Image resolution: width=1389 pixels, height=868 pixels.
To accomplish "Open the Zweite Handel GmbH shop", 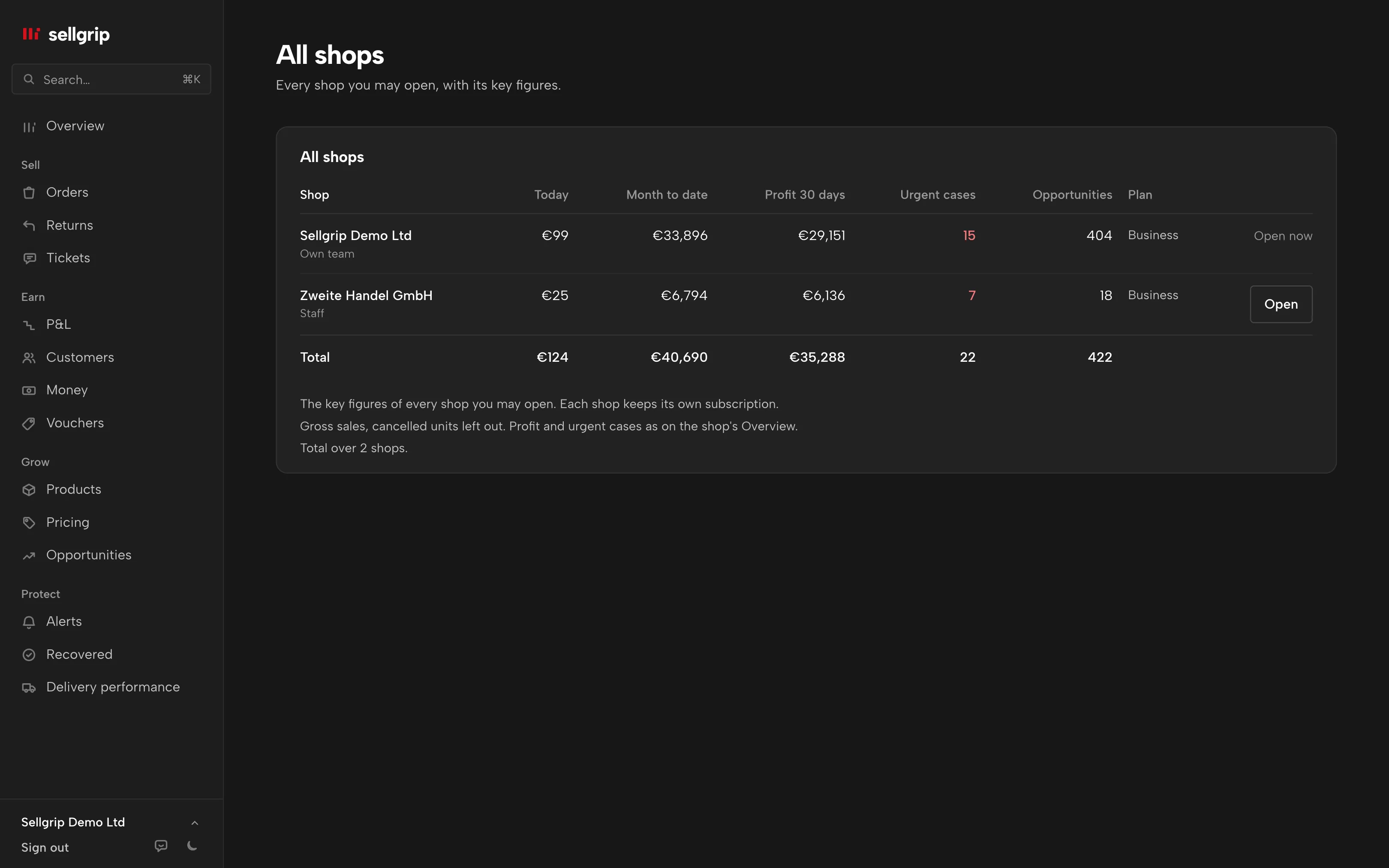I will click(x=1281, y=304).
